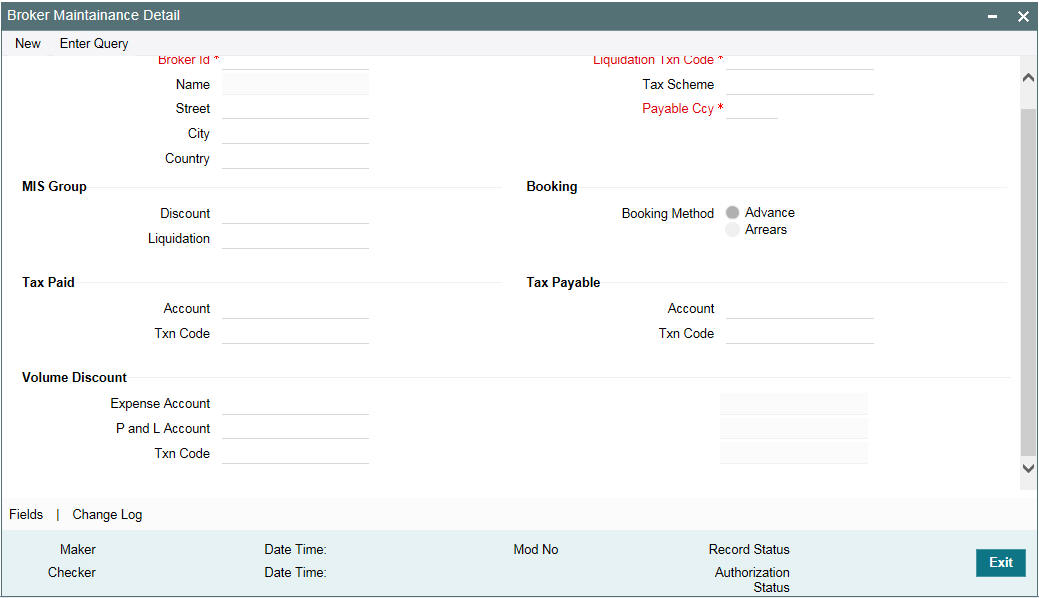Focus the Payable Ccy field

pos(751,109)
